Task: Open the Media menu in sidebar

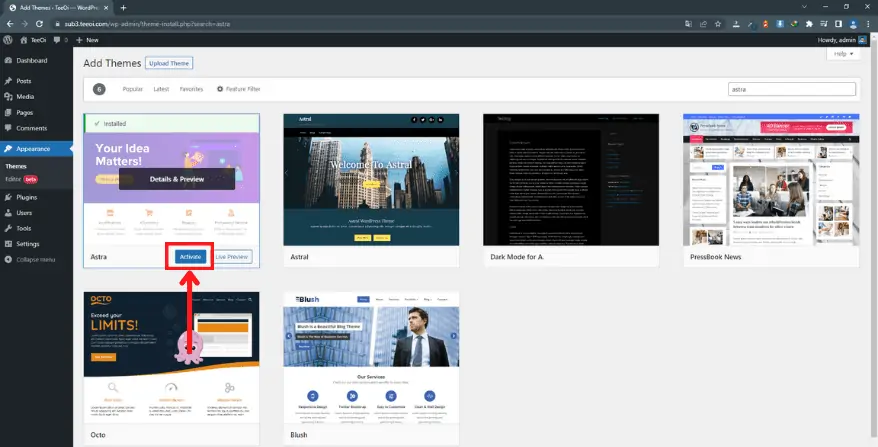Action: click(x=36, y=97)
